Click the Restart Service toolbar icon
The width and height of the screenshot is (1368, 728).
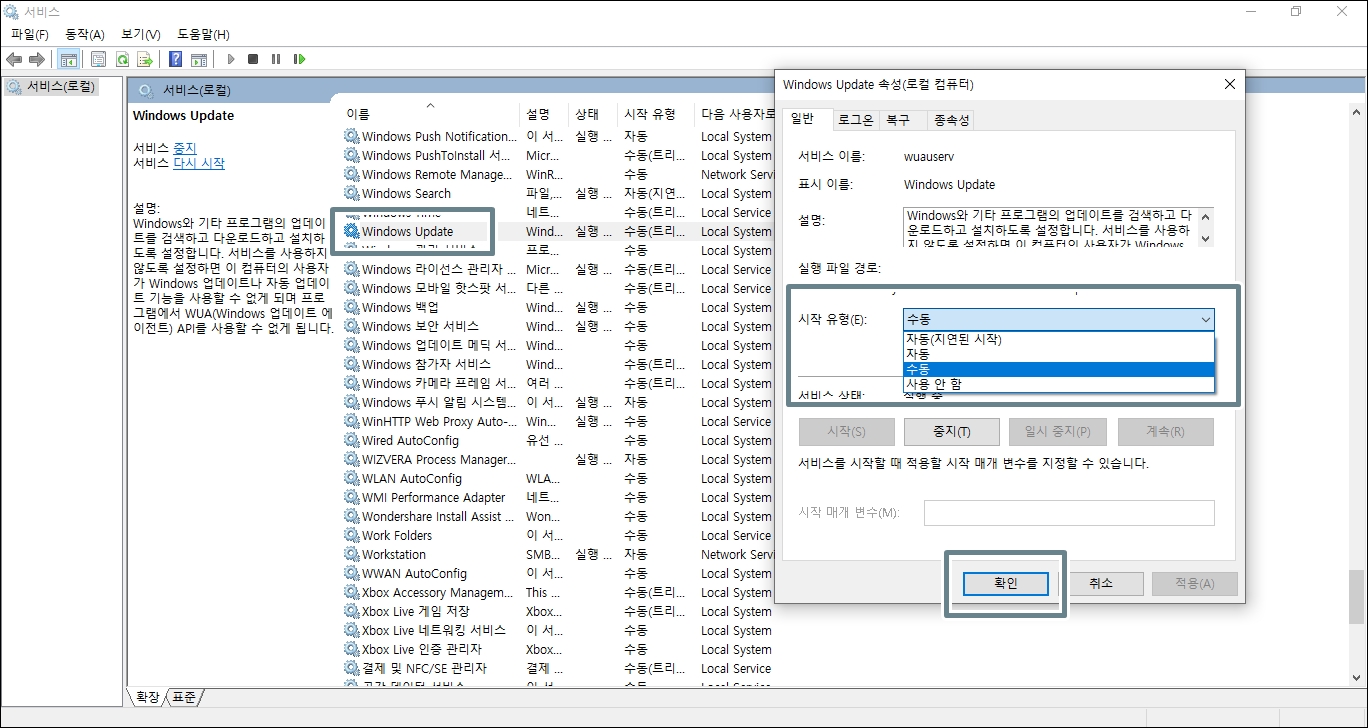point(299,59)
